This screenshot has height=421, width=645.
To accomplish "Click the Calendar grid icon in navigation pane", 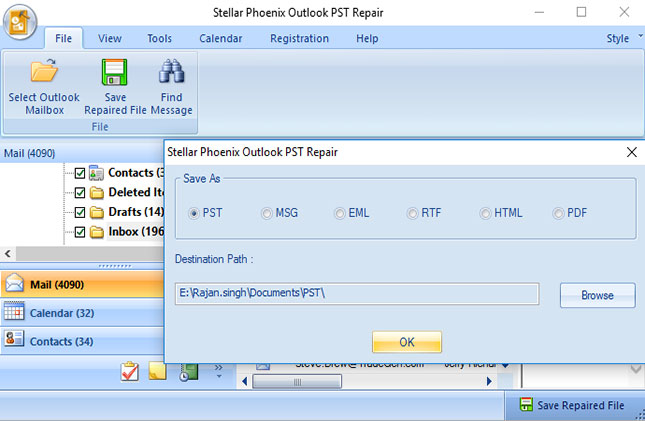I will click(14, 312).
